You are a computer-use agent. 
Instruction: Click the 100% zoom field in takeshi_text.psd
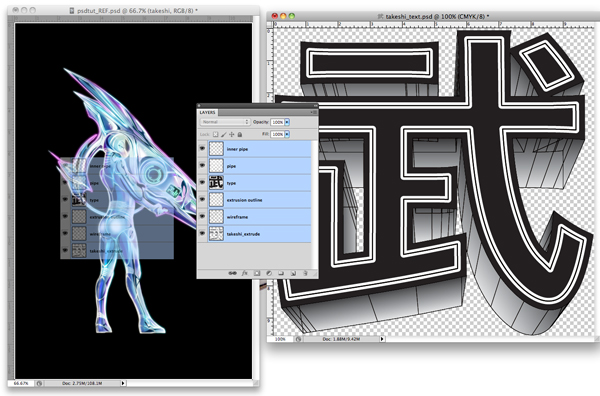280,339
